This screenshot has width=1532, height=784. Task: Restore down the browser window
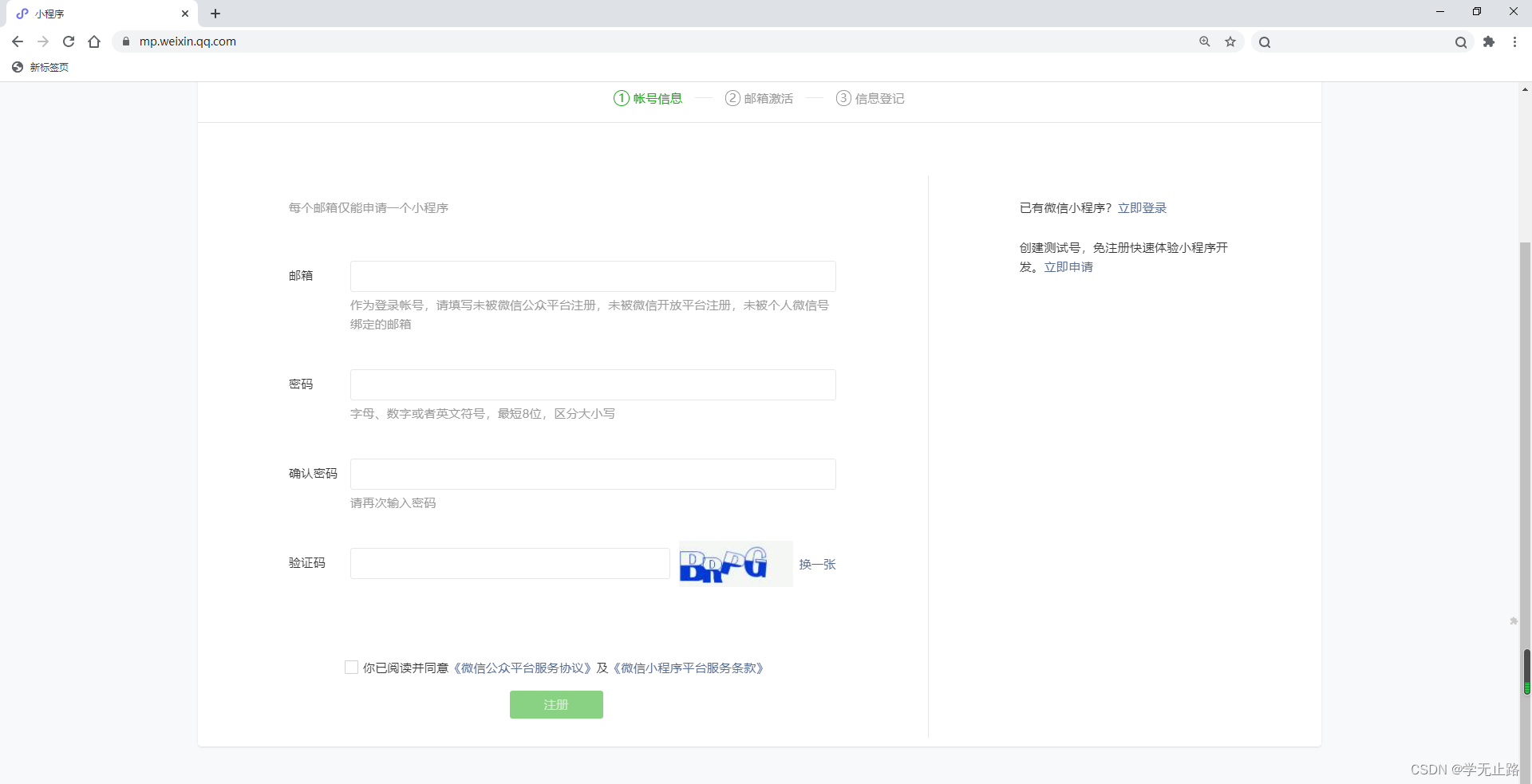coord(1477,11)
